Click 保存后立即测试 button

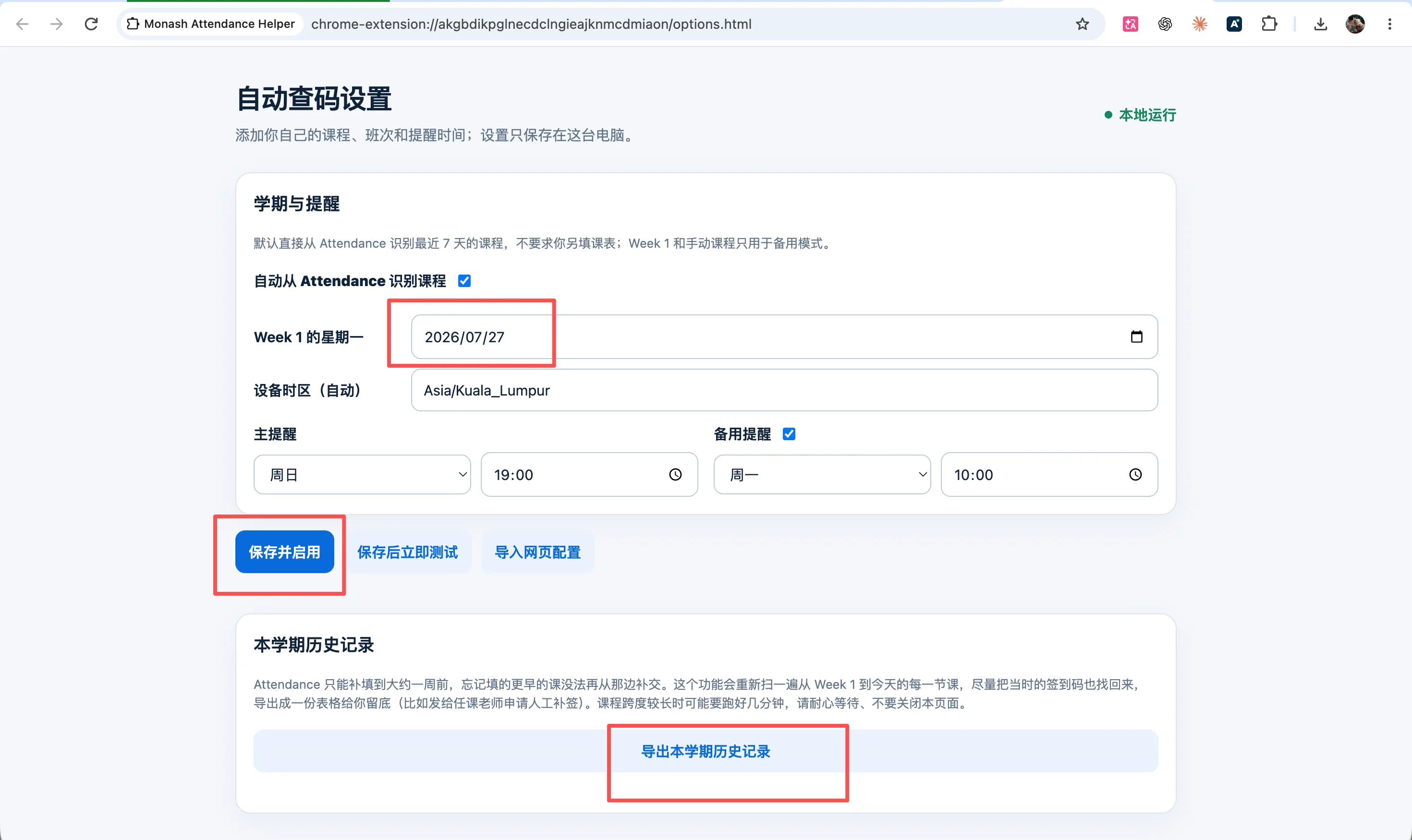pyautogui.click(x=407, y=552)
